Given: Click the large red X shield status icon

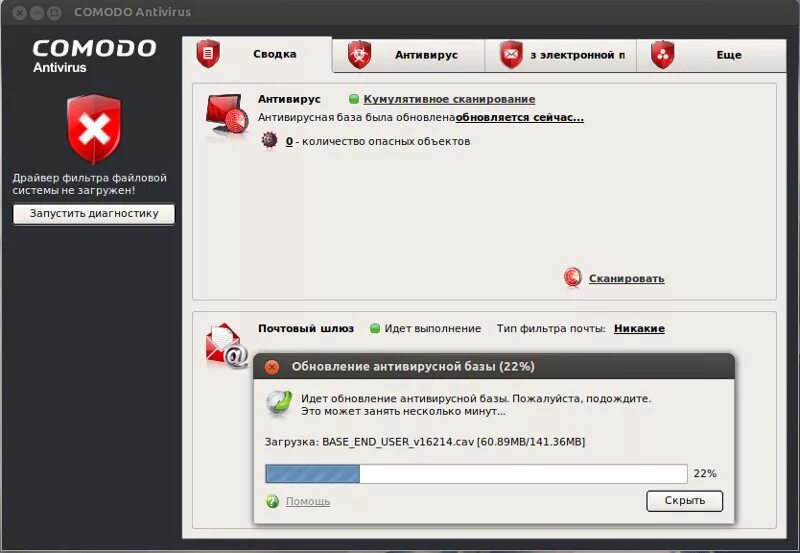Looking at the screenshot, I should click(x=94, y=129).
